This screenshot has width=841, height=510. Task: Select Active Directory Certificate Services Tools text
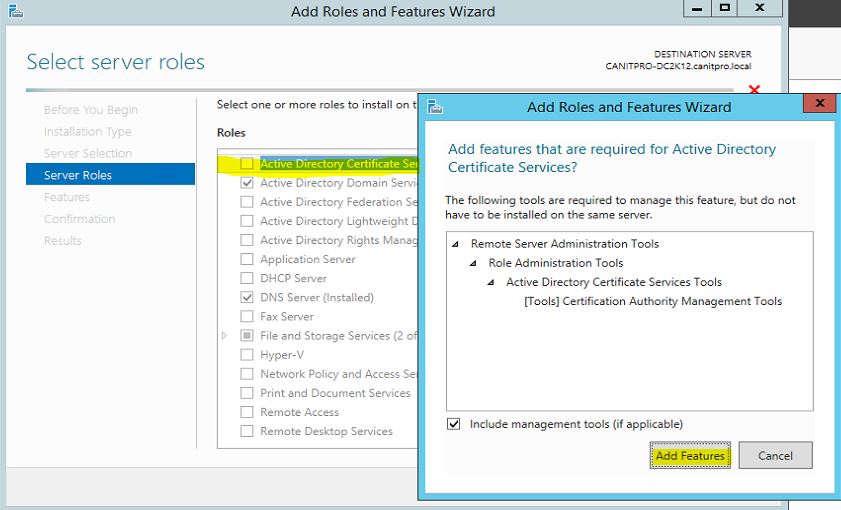(614, 282)
